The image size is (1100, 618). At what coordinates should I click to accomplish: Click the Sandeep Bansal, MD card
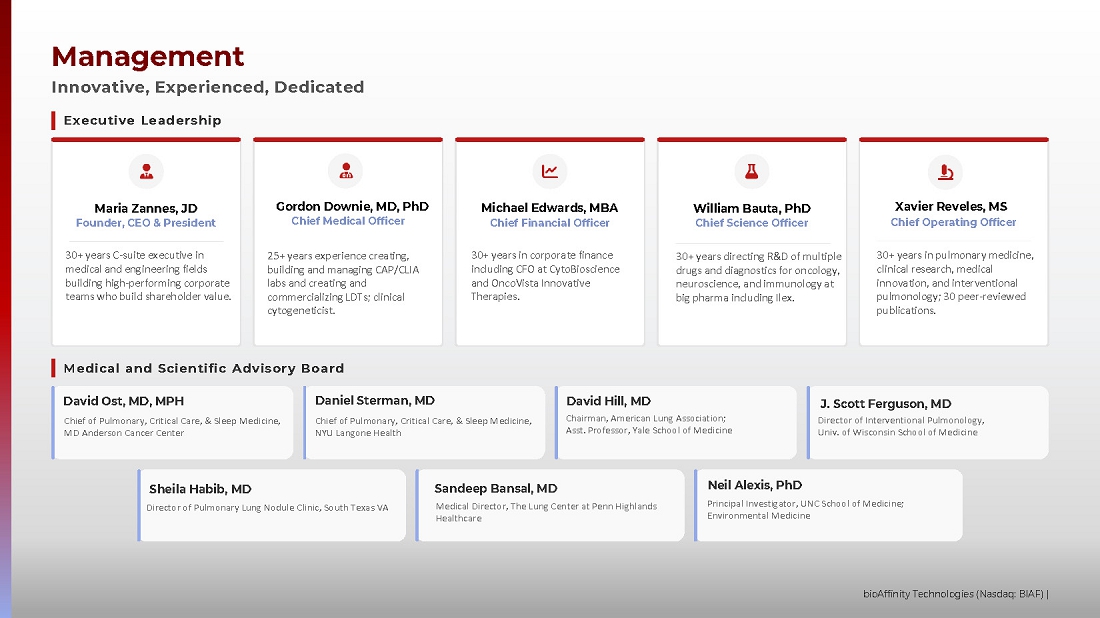[x=550, y=505]
